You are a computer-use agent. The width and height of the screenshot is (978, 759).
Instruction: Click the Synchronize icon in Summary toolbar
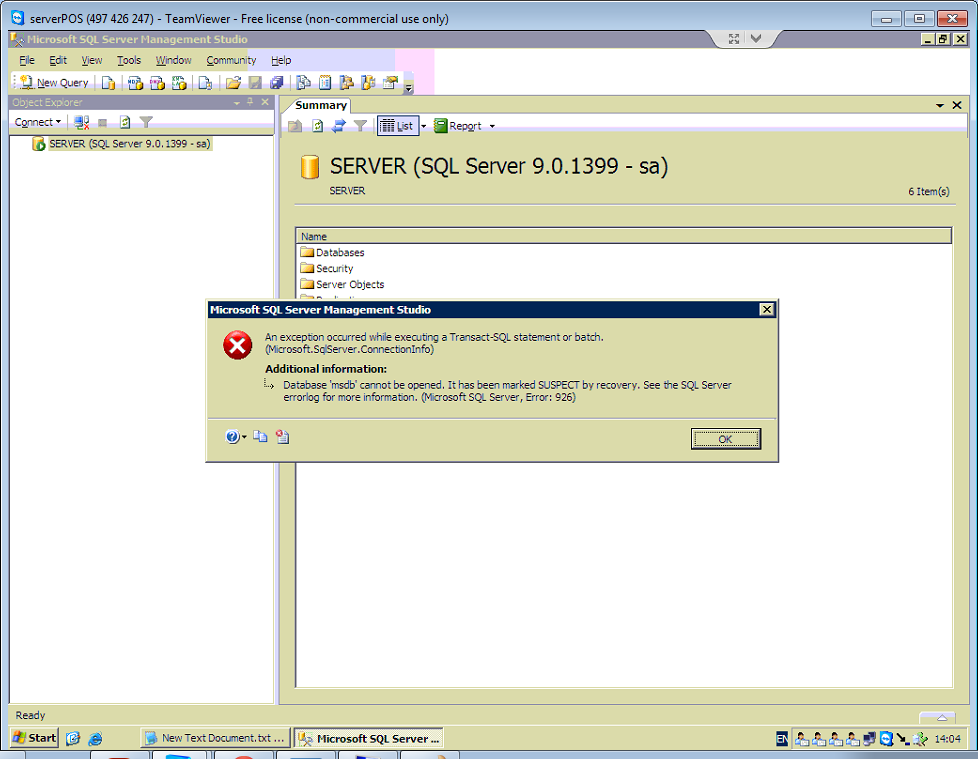[339, 126]
